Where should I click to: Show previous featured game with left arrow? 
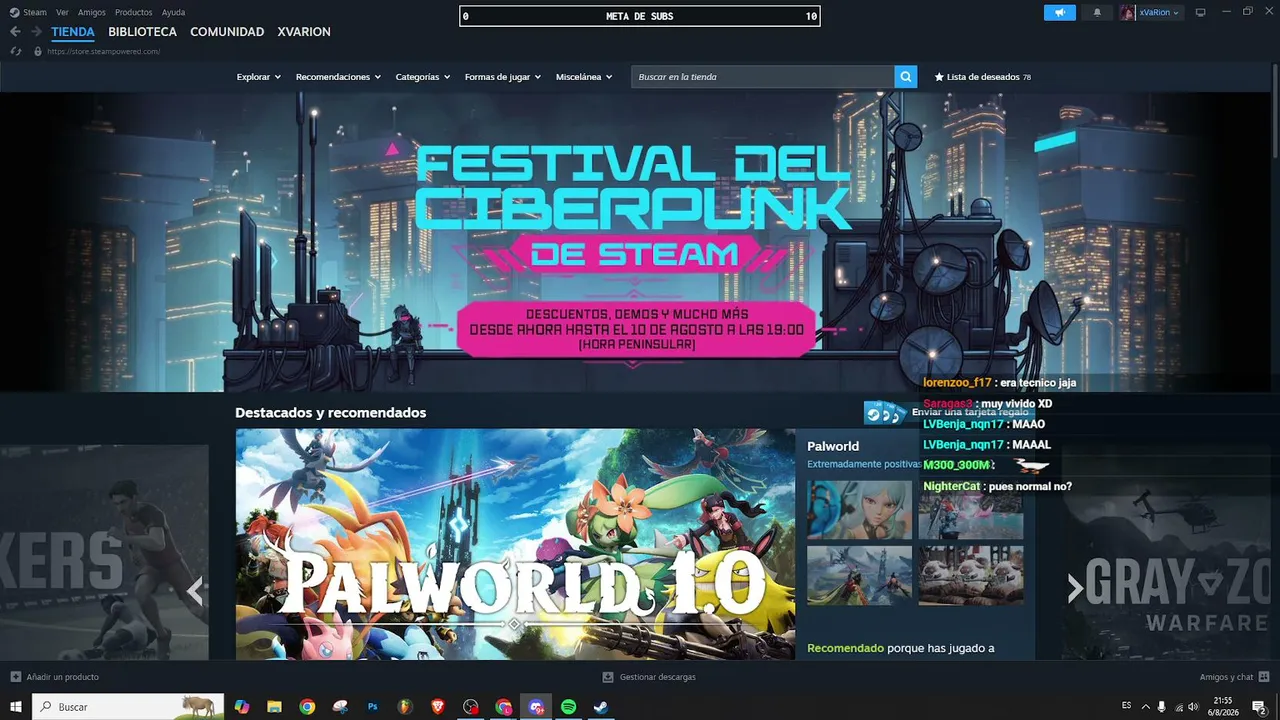195,590
